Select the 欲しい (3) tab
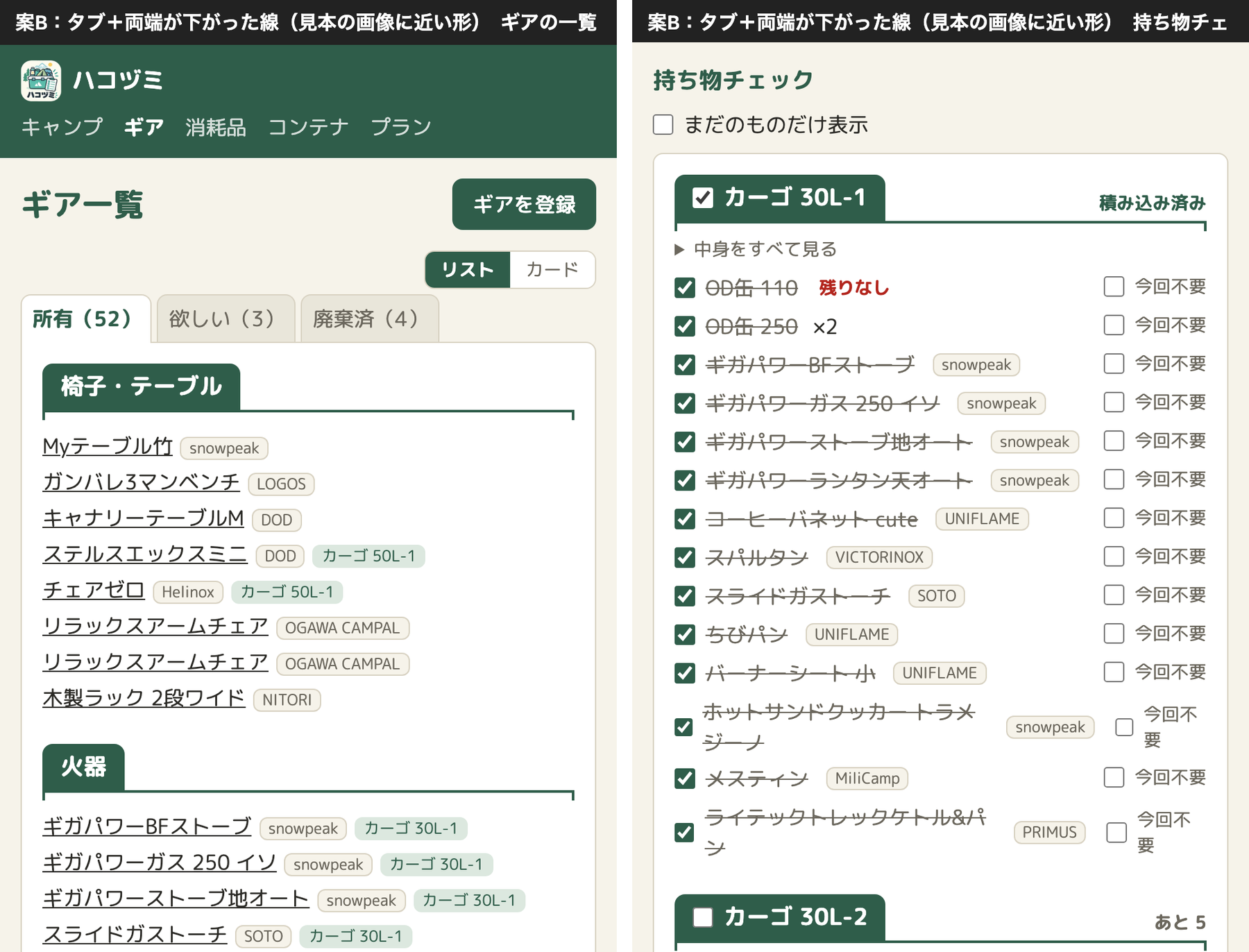Viewport: 1249px width, 952px height. pos(226,318)
